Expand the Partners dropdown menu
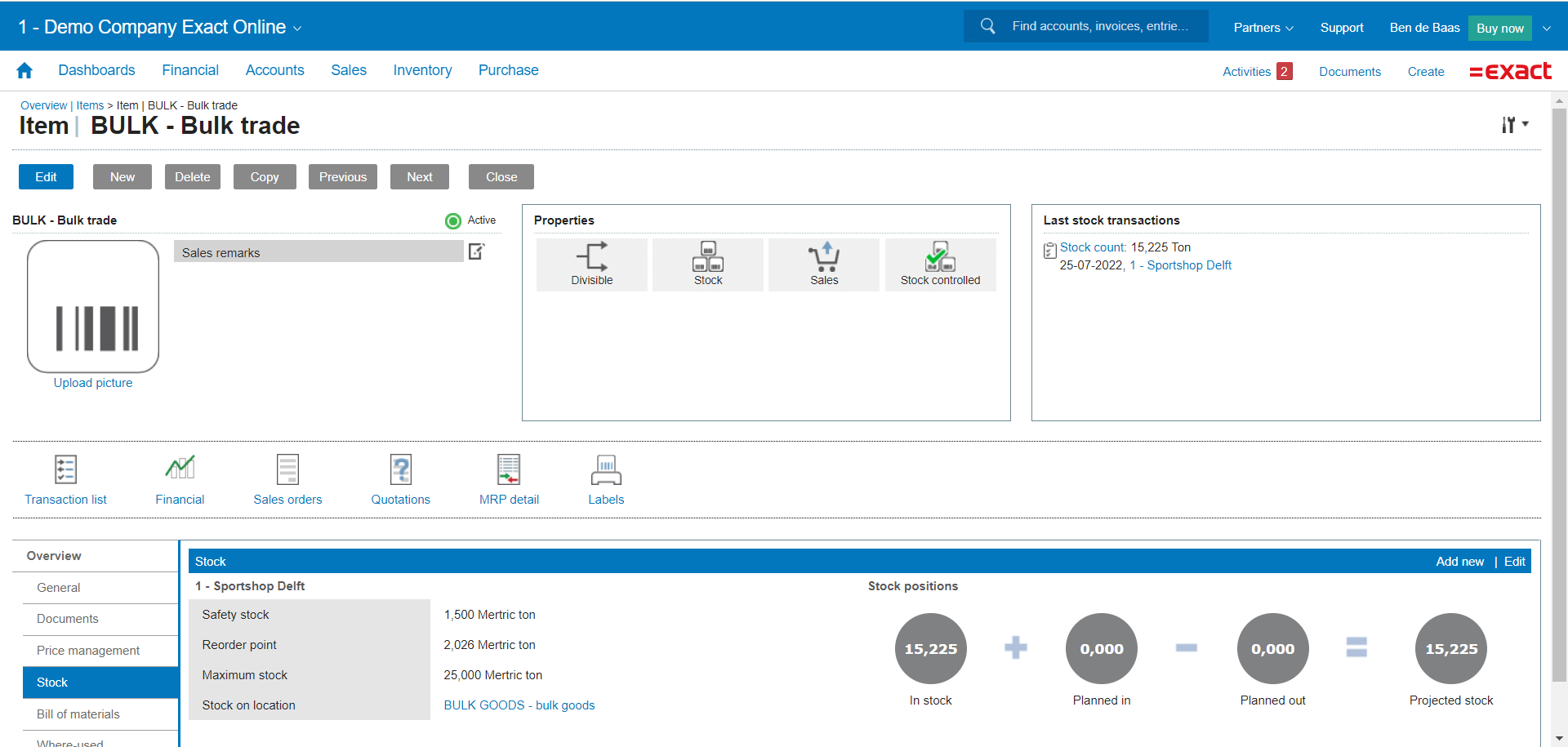1568x747 pixels. click(x=1263, y=28)
